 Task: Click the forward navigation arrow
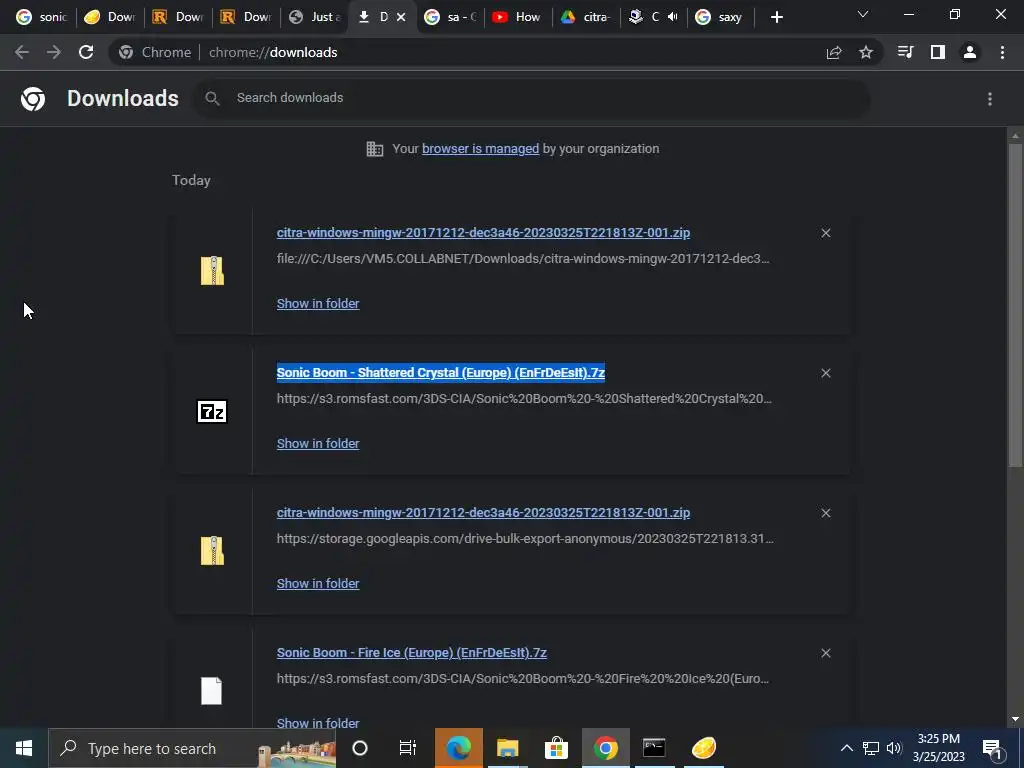54,52
